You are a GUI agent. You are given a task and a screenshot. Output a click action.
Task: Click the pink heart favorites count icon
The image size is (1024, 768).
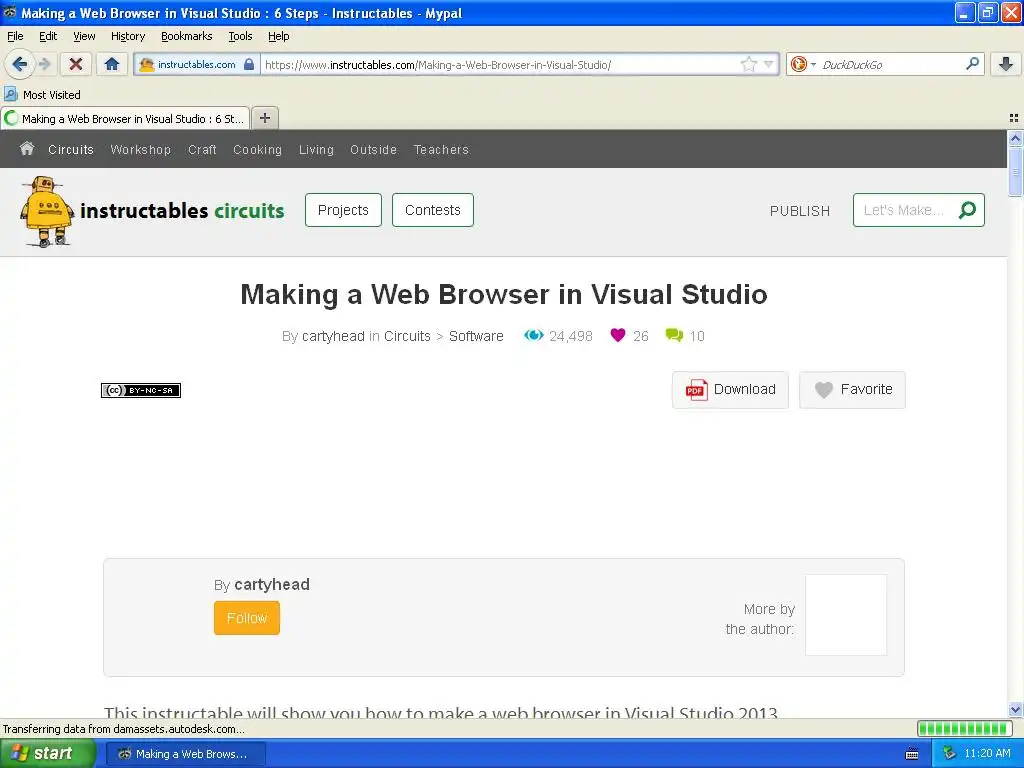(x=618, y=335)
